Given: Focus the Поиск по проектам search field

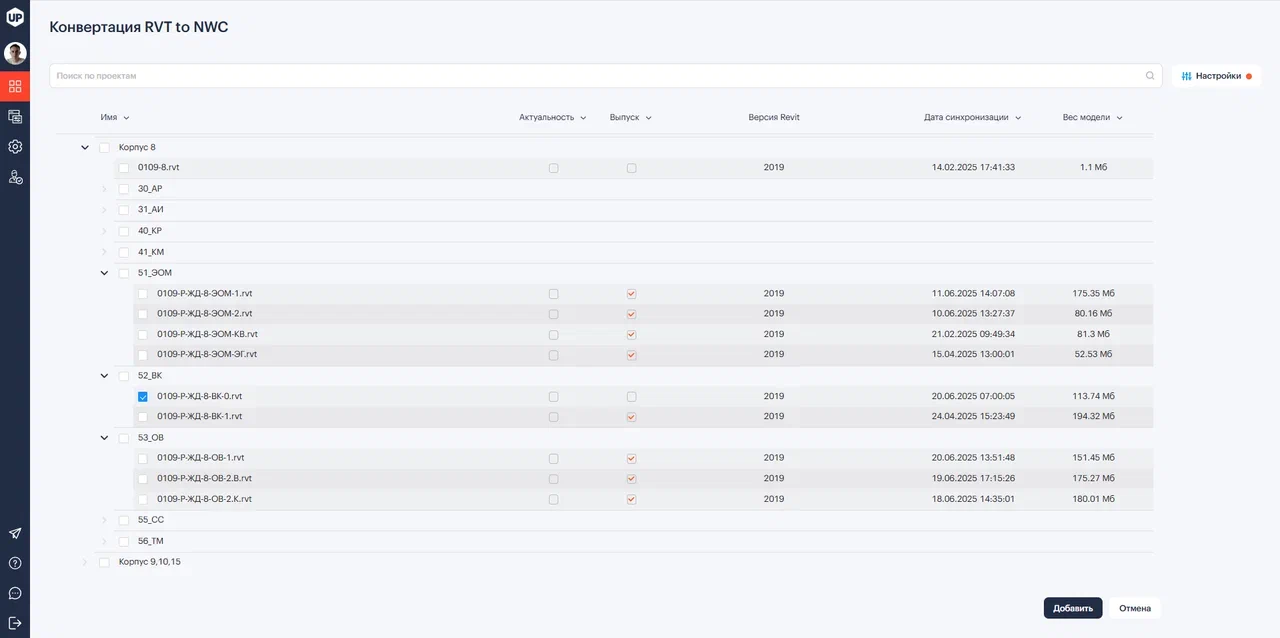Looking at the screenshot, I should point(600,76).
